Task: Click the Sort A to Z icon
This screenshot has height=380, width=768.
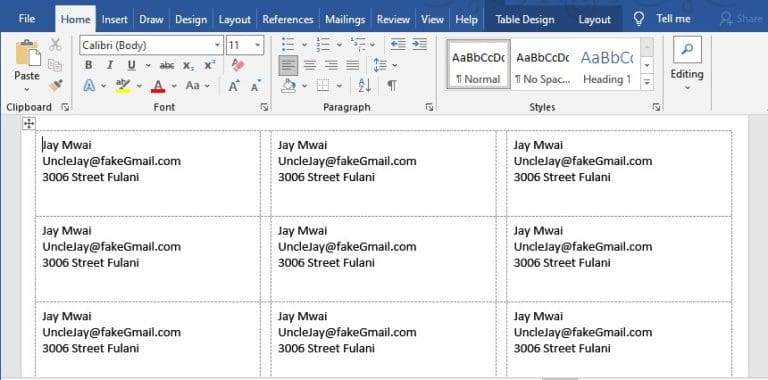Action: click(364, 86)
